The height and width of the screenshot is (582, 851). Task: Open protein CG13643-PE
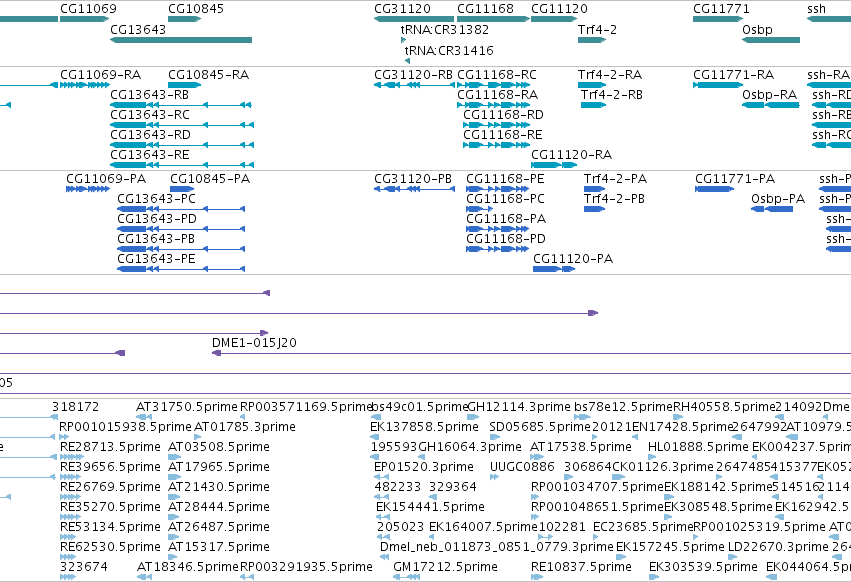pos(156,259)
